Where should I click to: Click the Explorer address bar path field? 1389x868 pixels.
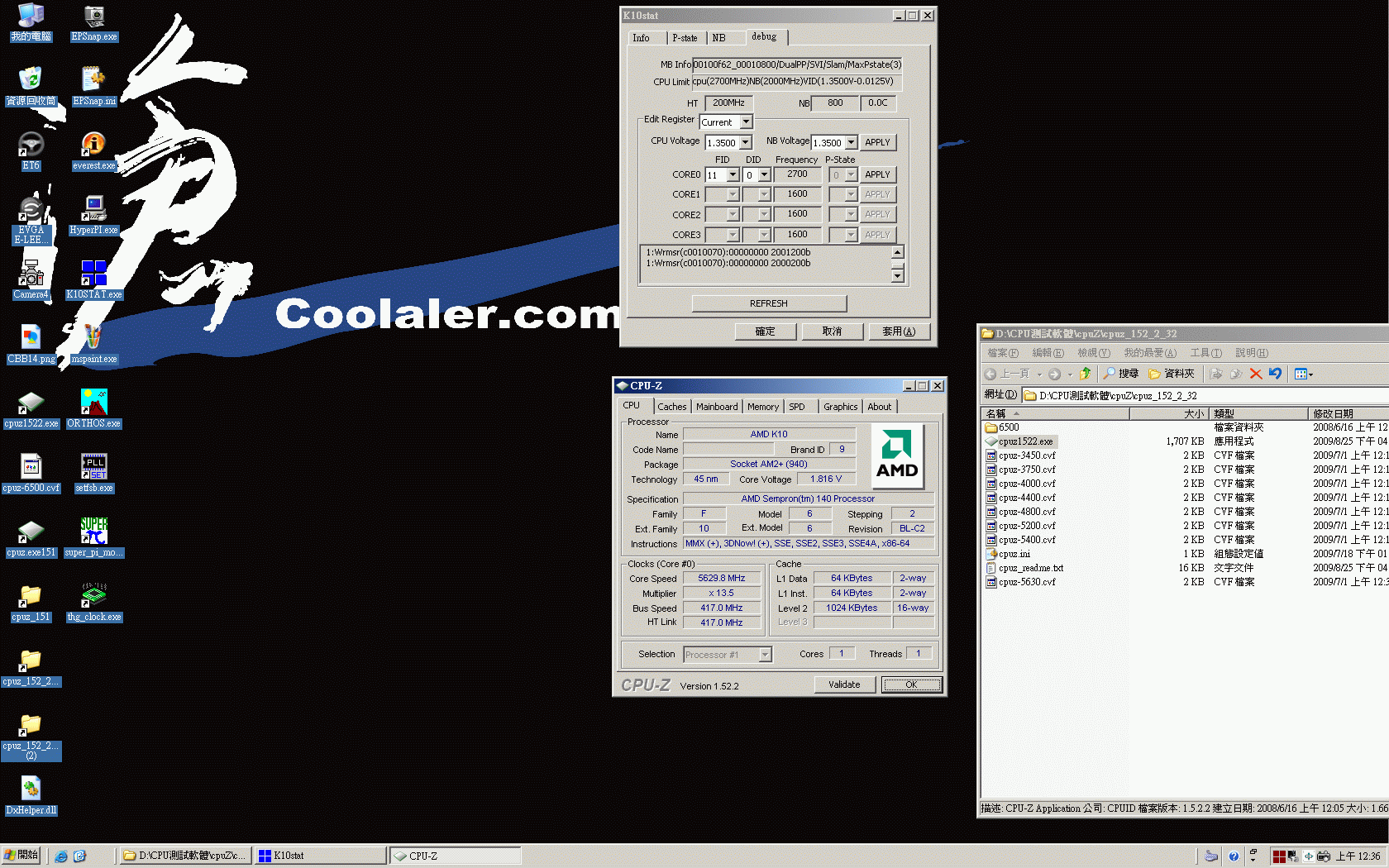(x=1205, y=396)
